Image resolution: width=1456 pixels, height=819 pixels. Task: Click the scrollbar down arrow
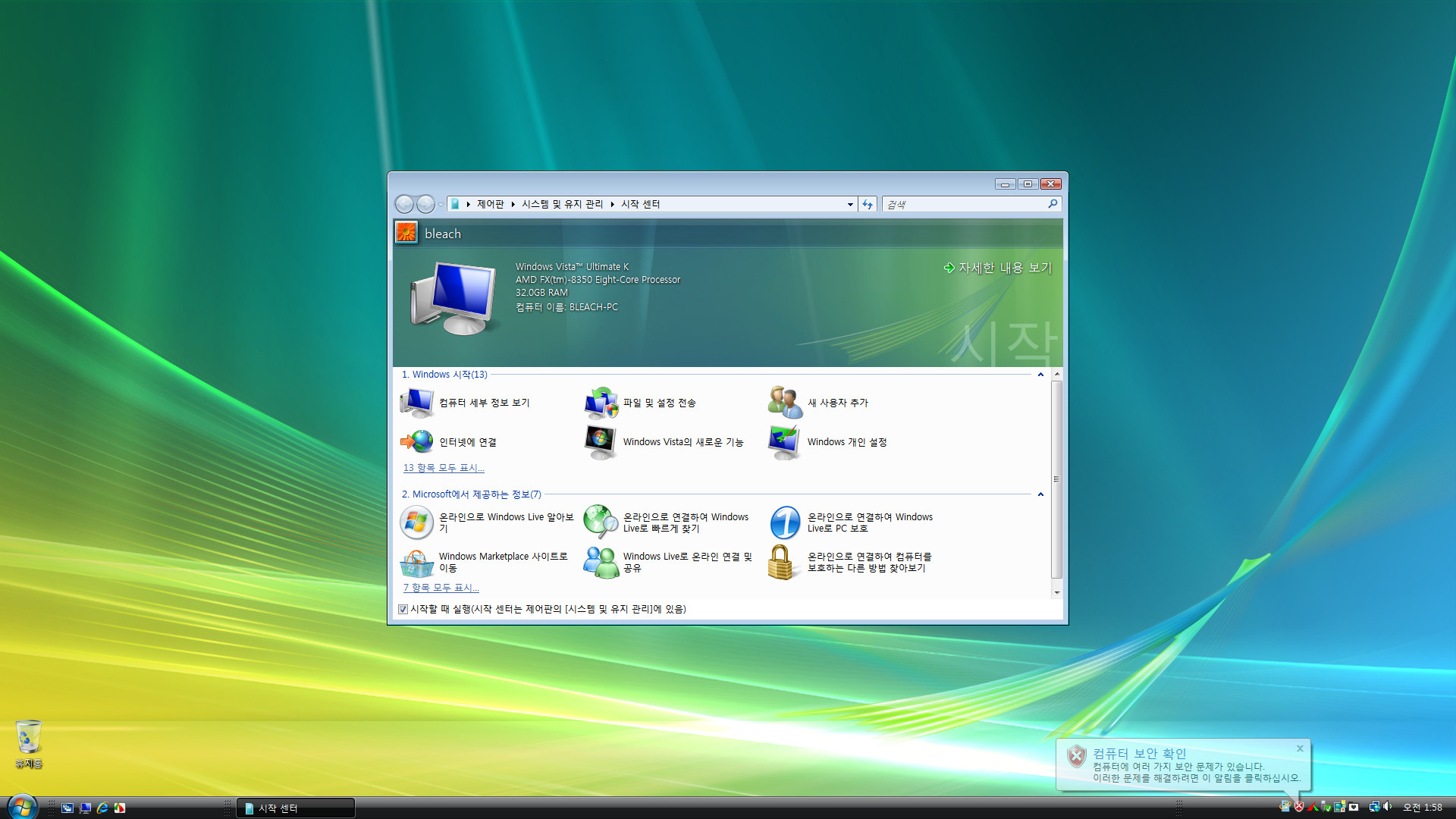tap(1056, 592)
